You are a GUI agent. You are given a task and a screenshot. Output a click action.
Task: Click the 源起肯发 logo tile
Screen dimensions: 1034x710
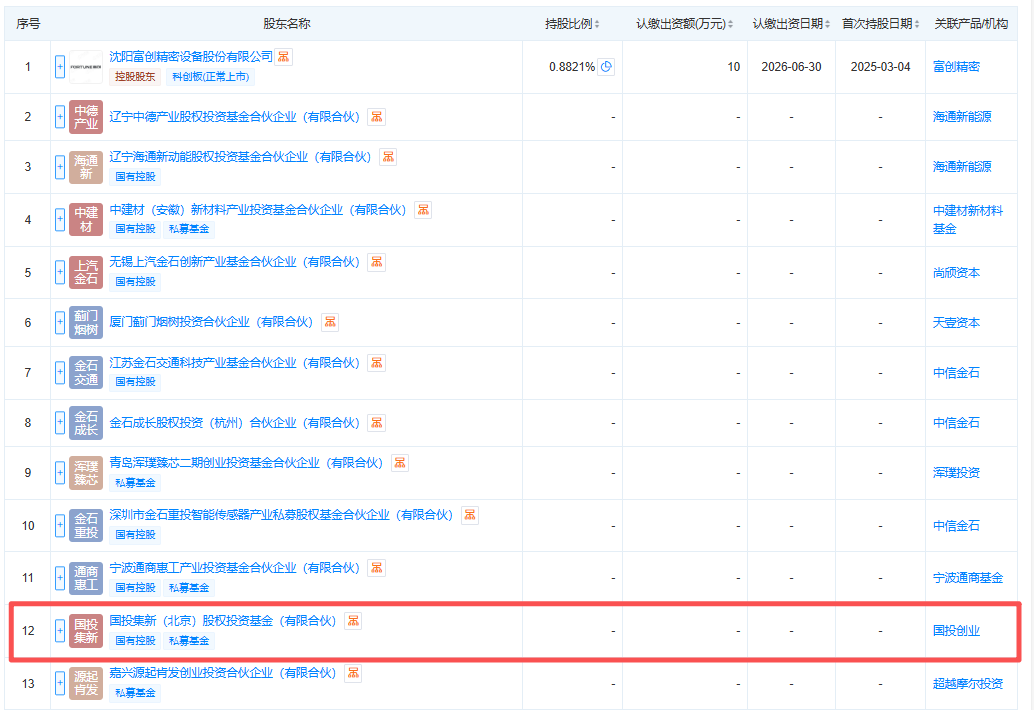pyautogui.click(x=86, y=684)
